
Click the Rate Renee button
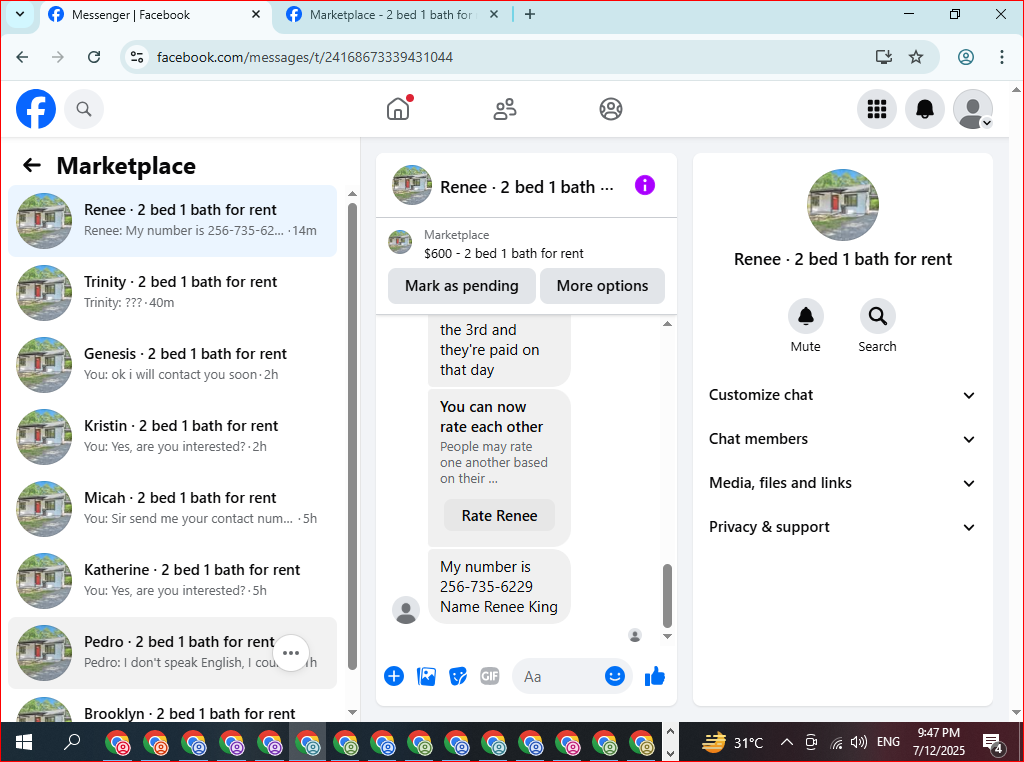coord(500,516)
